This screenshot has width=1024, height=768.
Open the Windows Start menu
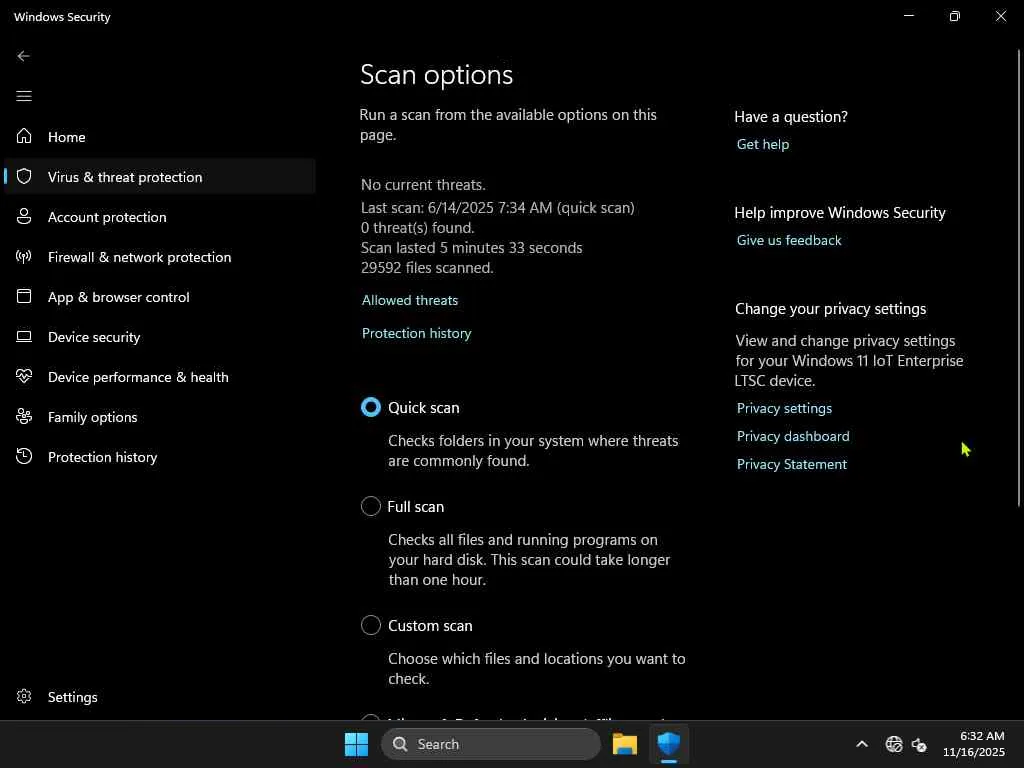[x=357, y=744]
